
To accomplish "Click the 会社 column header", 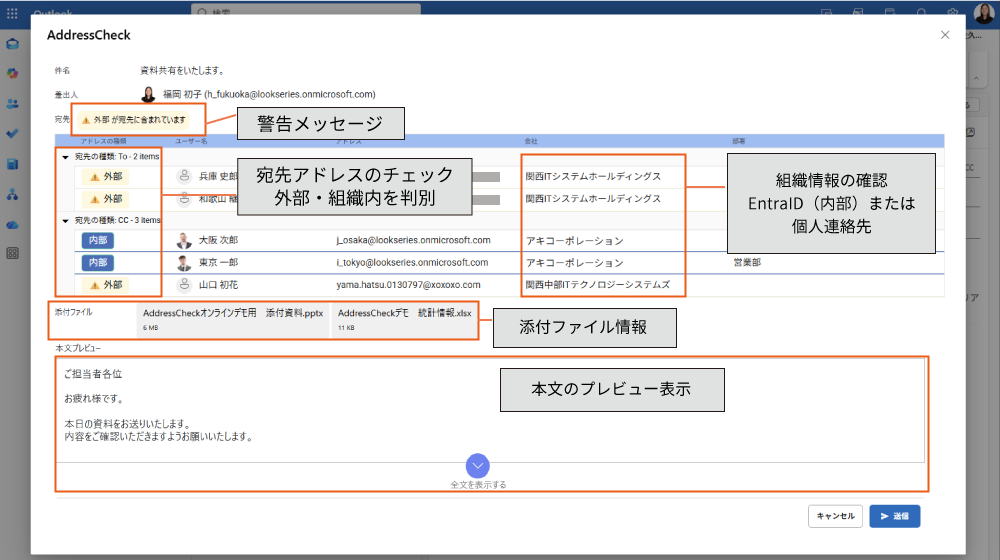I will (x=531, y=141).
